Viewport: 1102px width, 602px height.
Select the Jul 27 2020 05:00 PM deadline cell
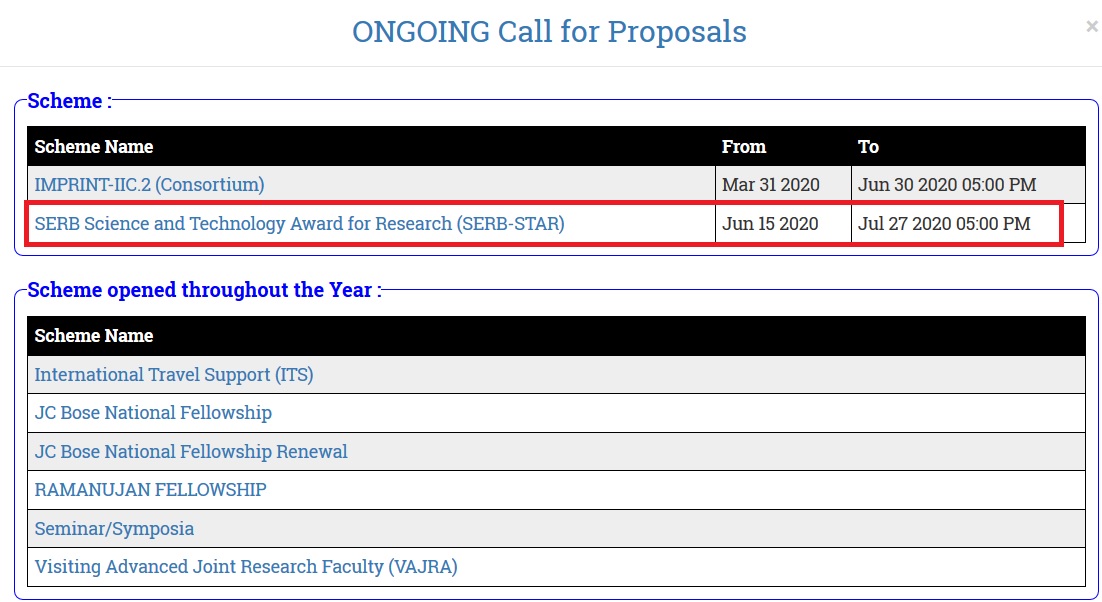pyautogui.click(x=968, y=223)
